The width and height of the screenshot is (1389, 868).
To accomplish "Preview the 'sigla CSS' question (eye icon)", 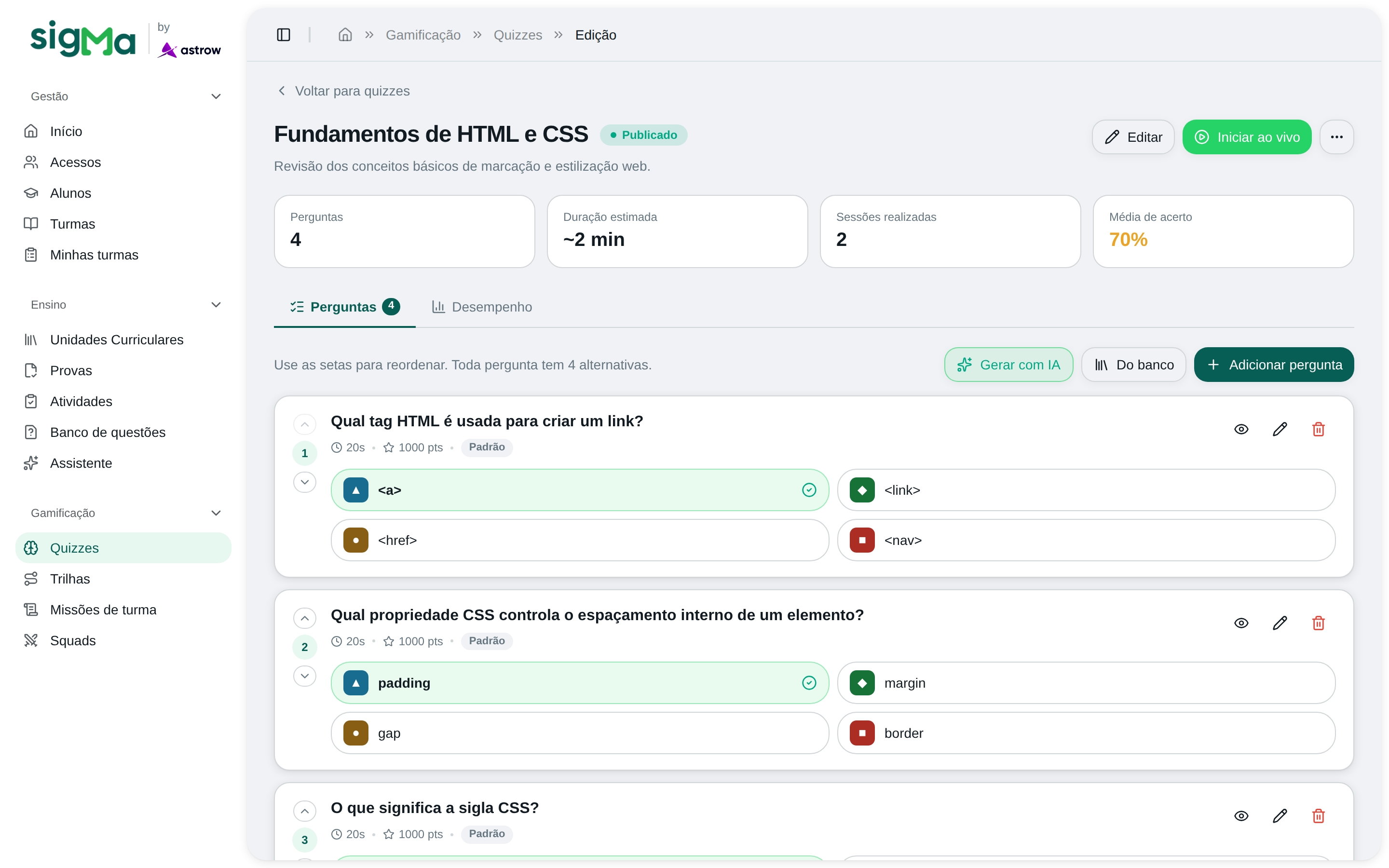I will [x=1241, y=816].
